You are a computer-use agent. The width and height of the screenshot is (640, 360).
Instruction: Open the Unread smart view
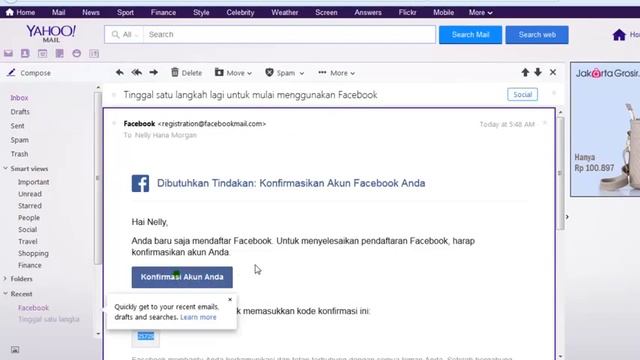pos(30,194)
